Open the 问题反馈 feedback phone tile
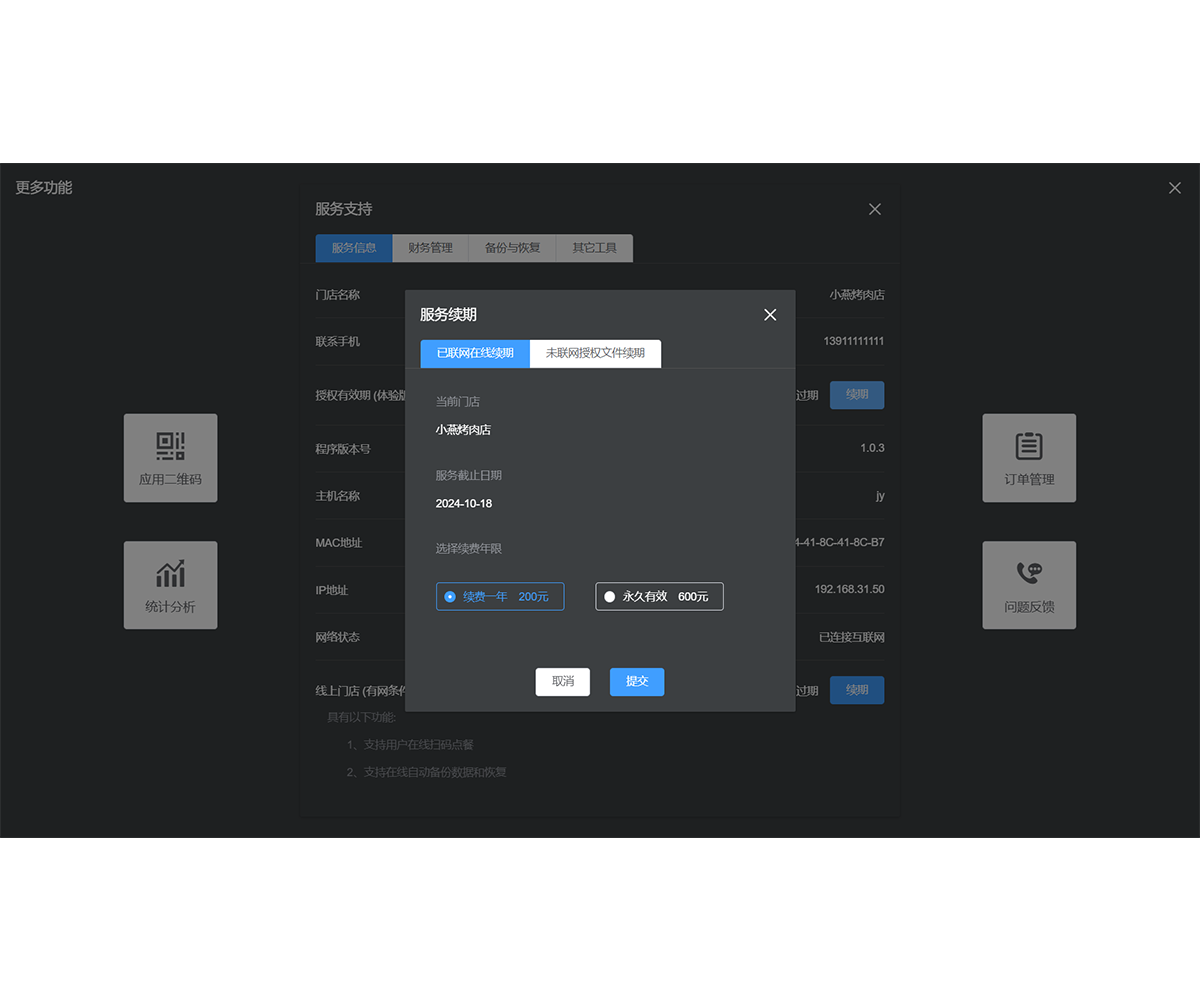Viewport: 1200px width, 1000px height. click(1029, 585)
